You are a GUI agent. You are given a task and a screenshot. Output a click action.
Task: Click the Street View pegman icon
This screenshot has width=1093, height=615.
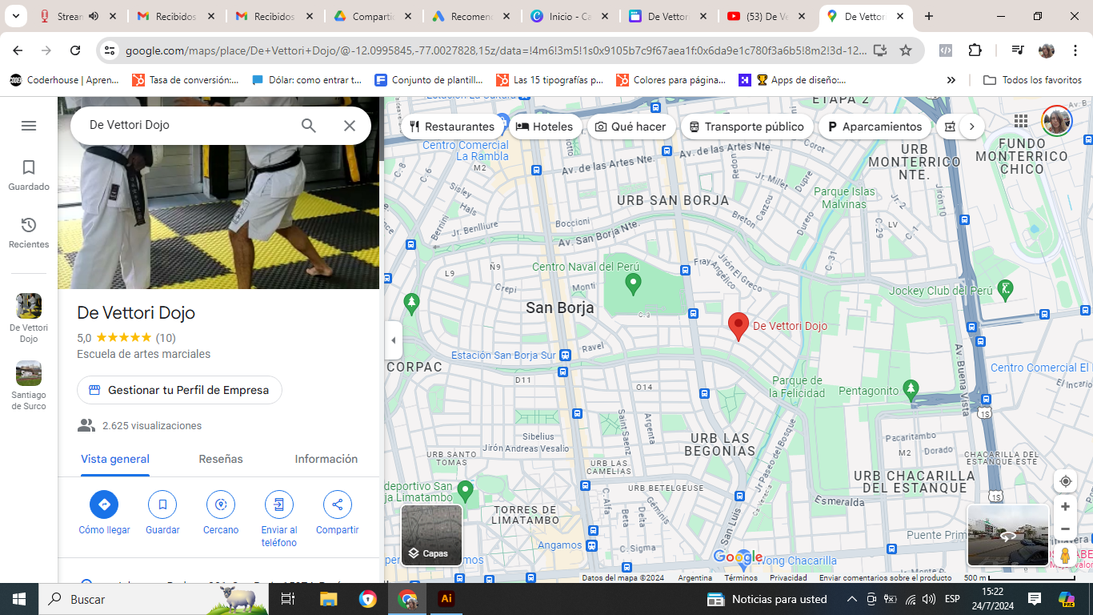(x=1065, y=556)
